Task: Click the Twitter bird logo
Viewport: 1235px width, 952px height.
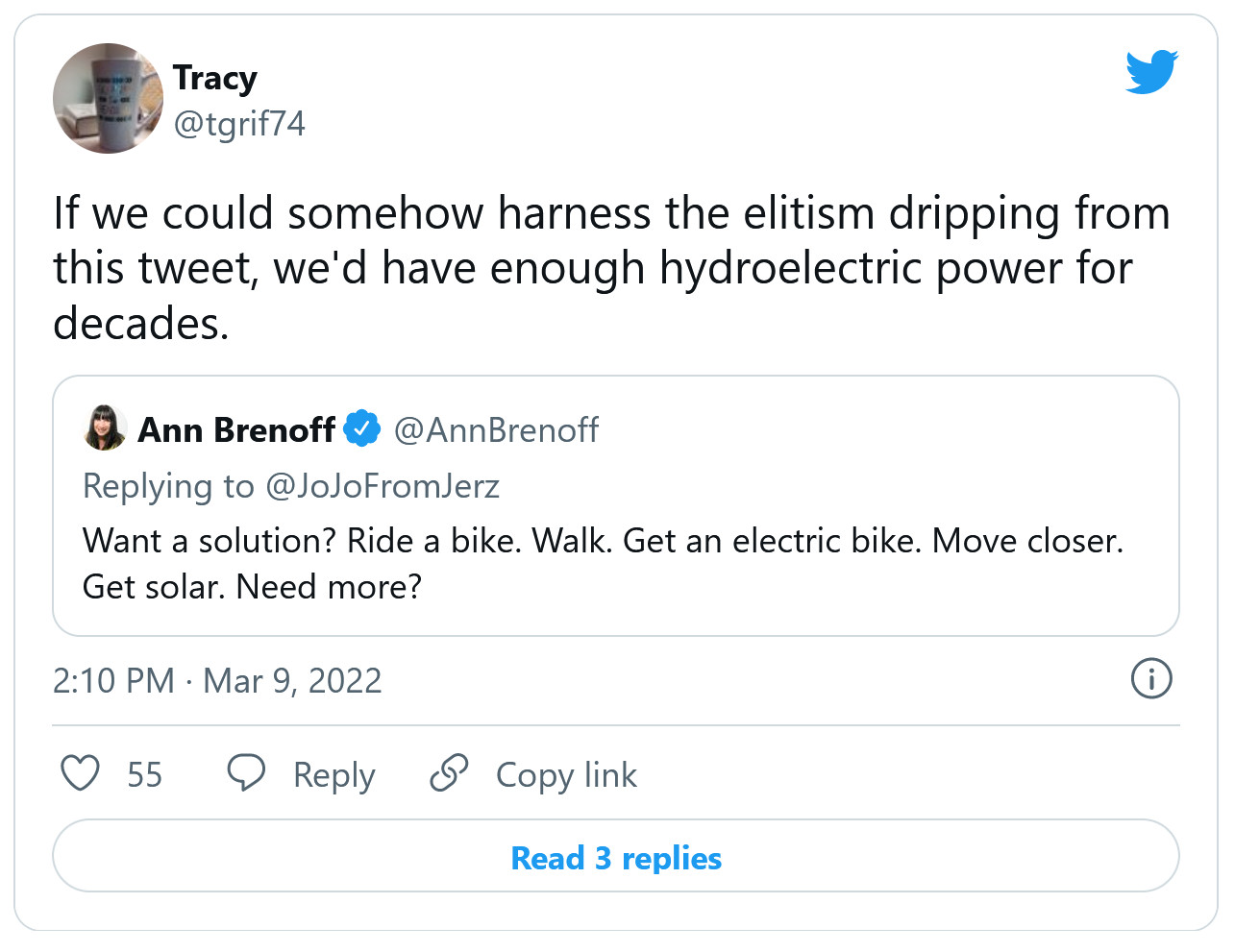Action: click(1151, 72)
